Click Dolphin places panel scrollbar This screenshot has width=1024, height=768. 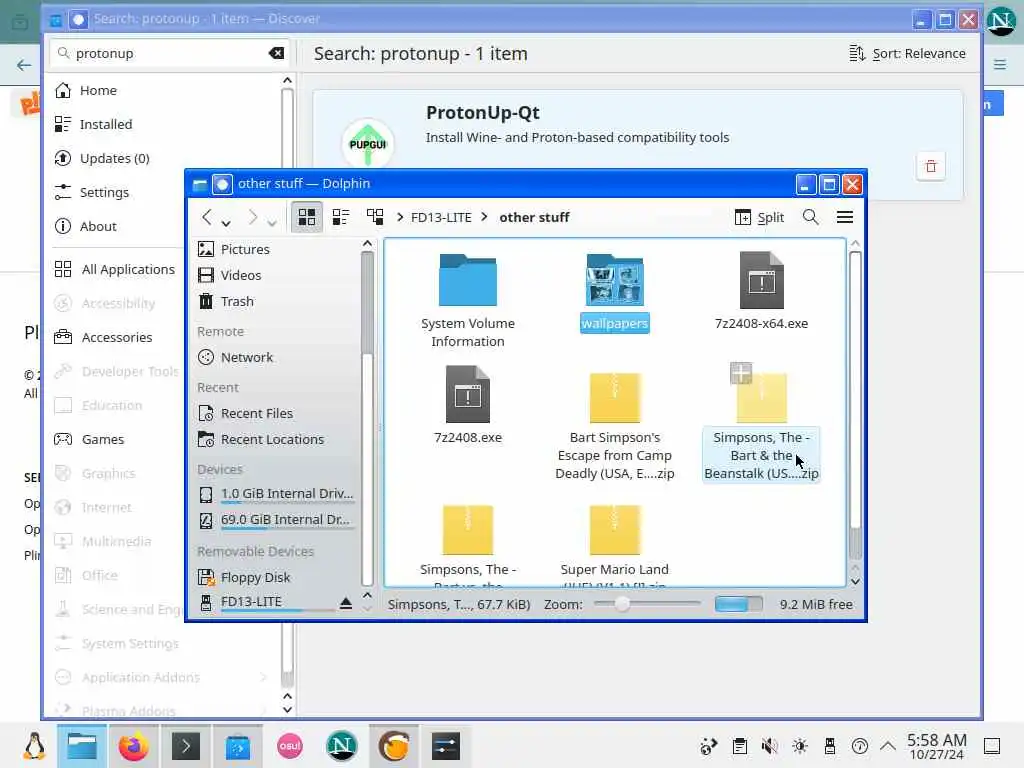367,418
